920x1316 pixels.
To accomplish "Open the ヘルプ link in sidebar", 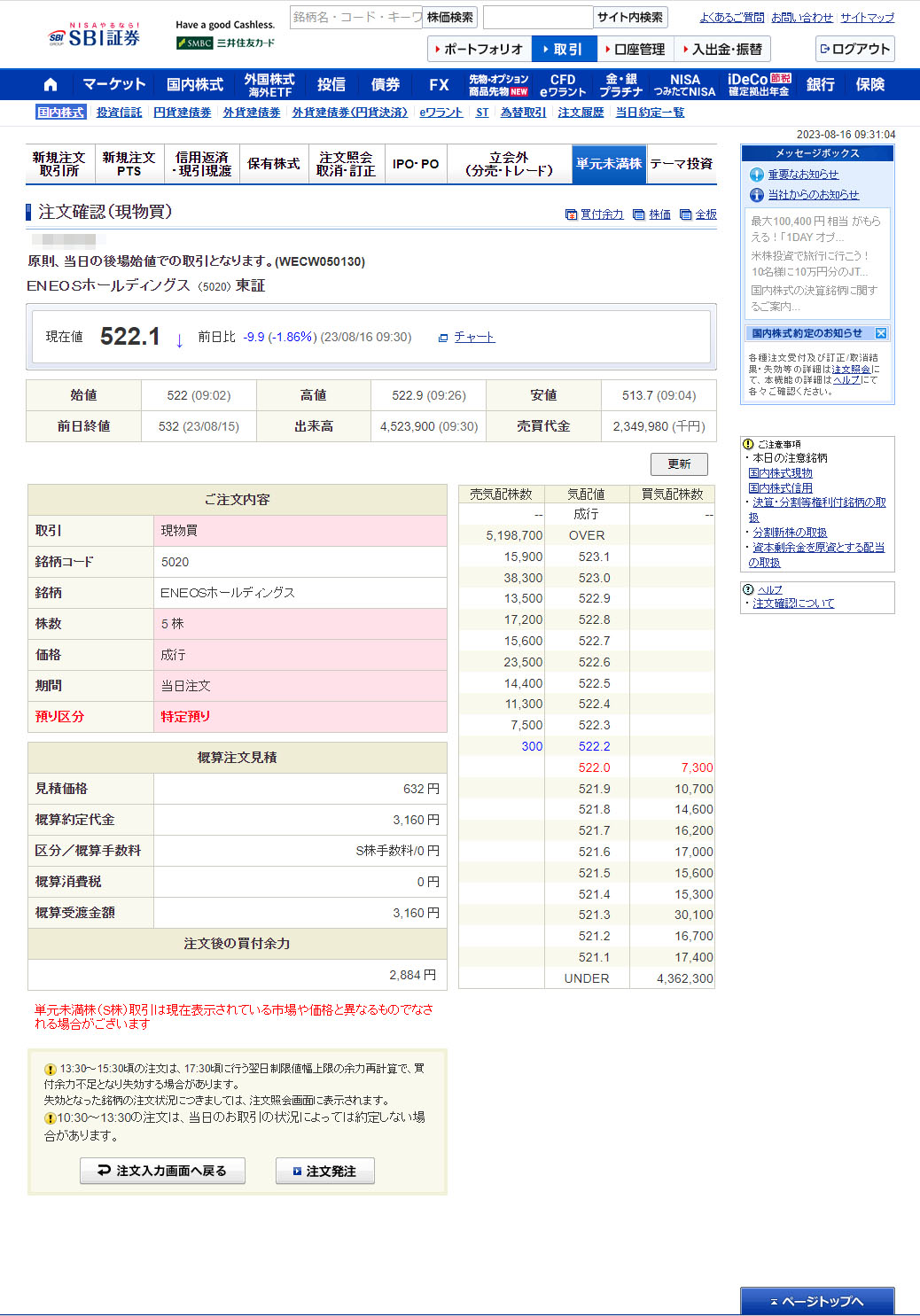I will pyautogui.click(x=769, y=589).
